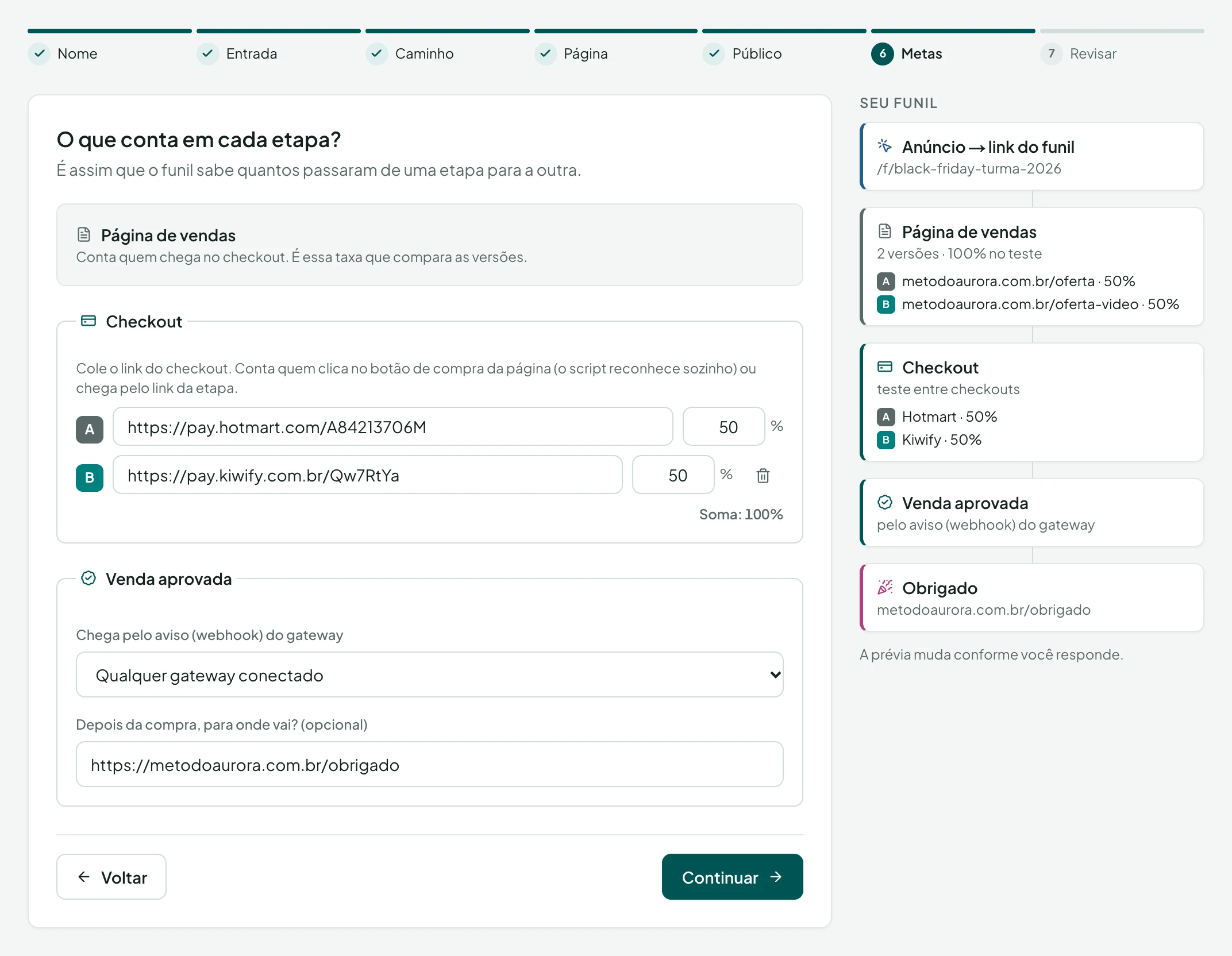Click the Anúncio cursor icon in funnel preview
The height and width of the screenshot is (956, 1232).
click(885, 146)
